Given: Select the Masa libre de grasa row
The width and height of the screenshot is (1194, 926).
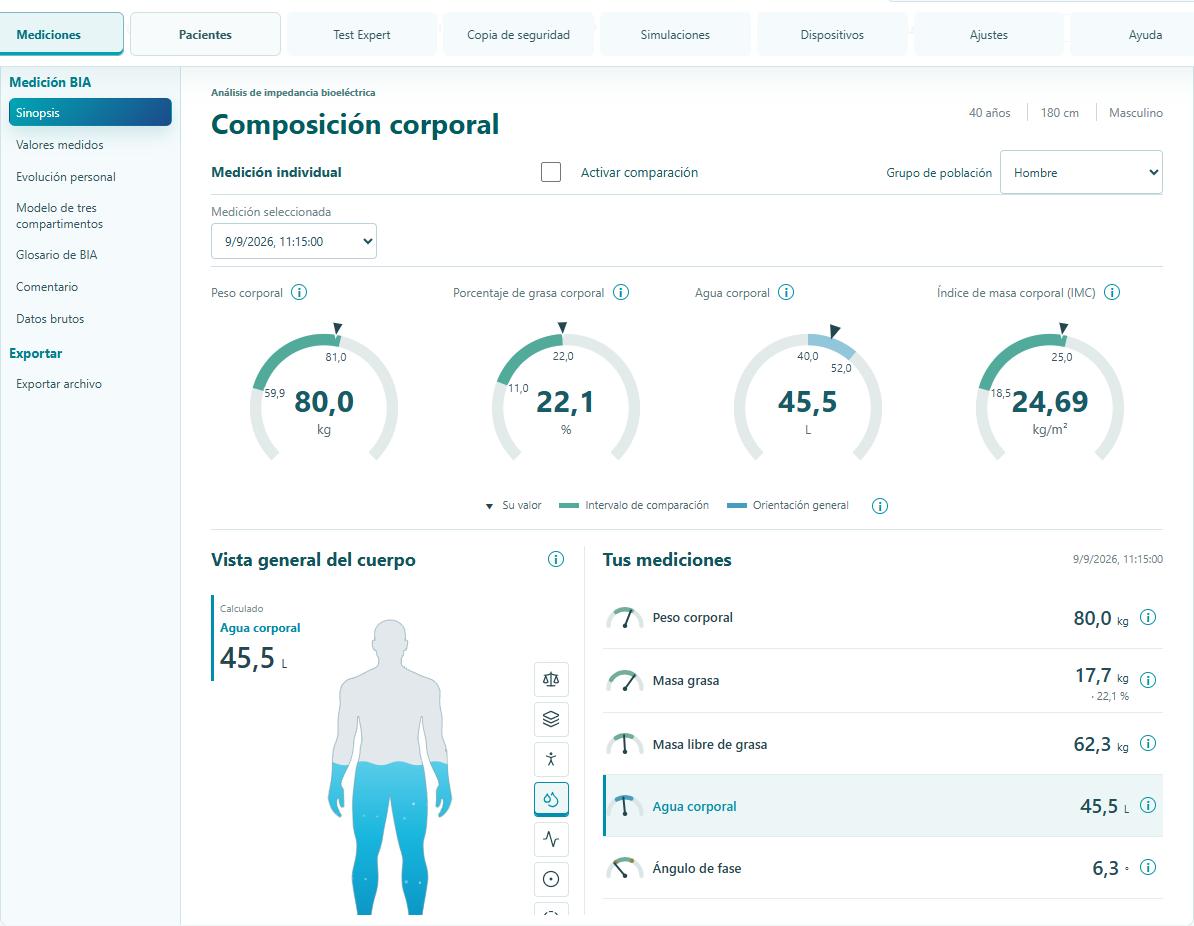Looking at the screenshot, I should click(883, 744).
